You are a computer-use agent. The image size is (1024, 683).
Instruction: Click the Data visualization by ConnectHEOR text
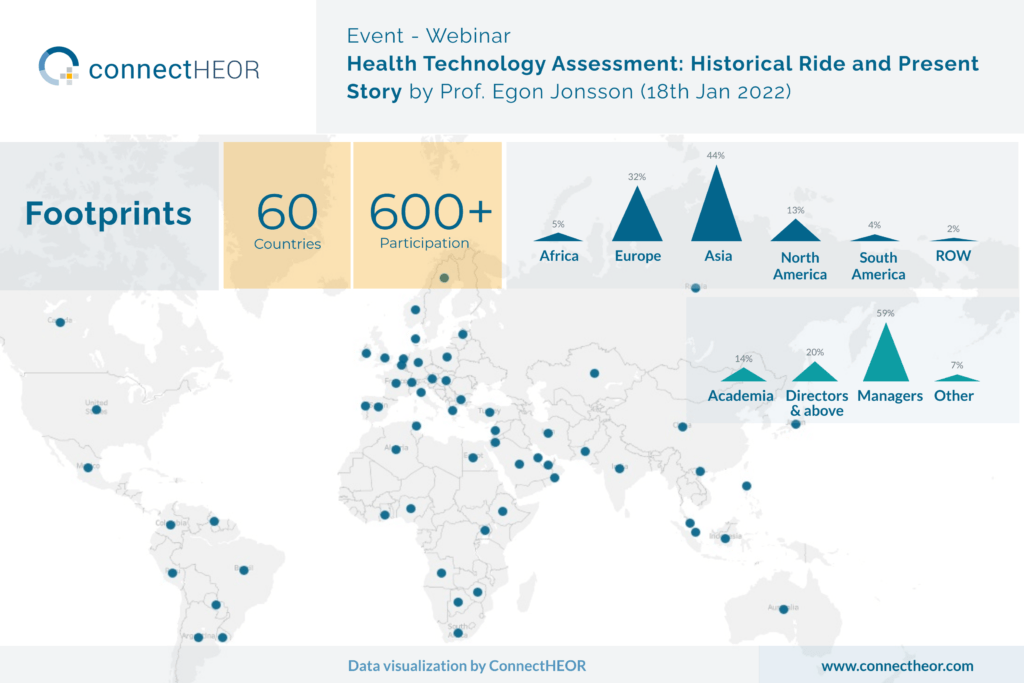(x=467, y=665)
